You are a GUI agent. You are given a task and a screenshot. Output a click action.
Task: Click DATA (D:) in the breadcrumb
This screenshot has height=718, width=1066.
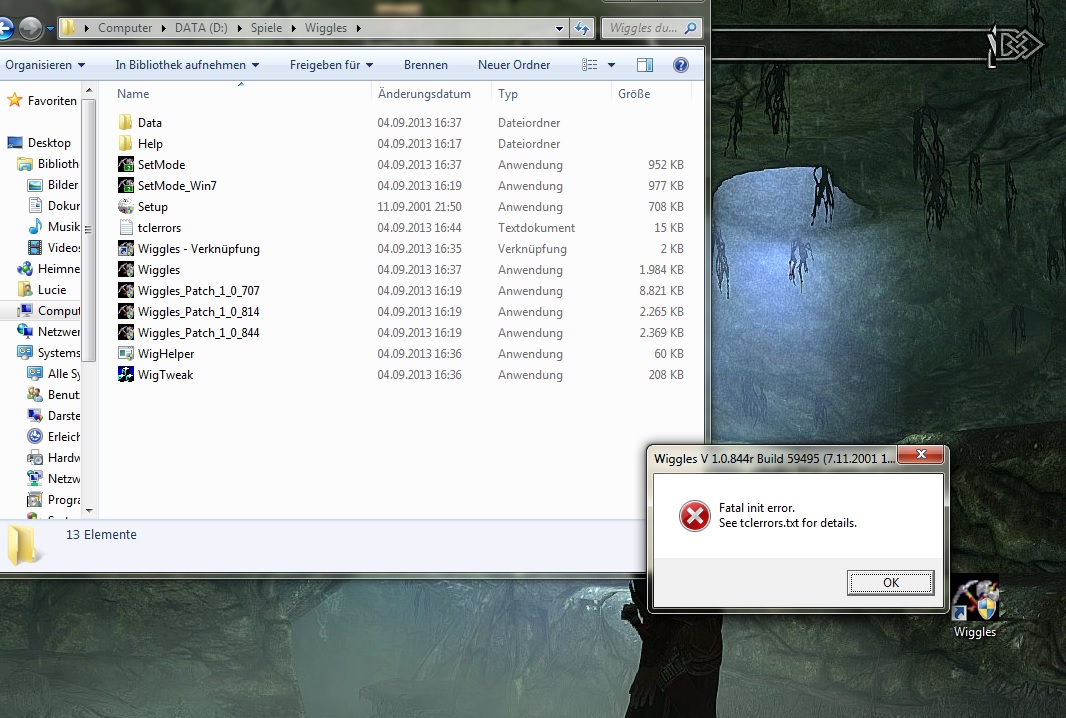201,28
